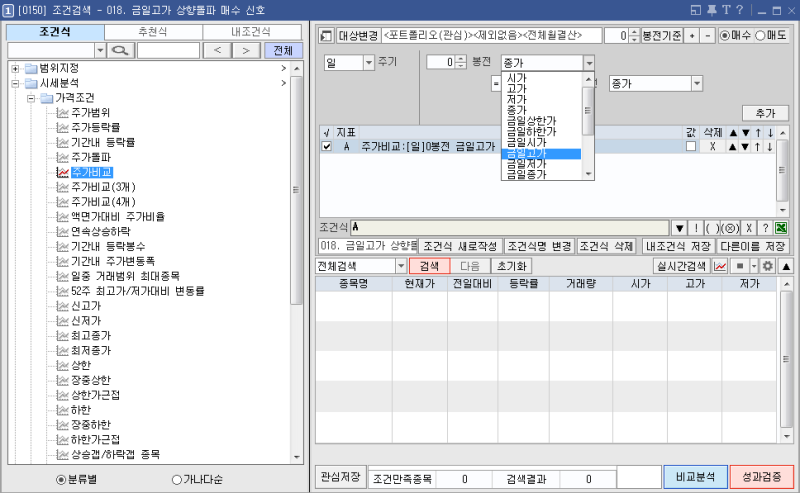The width and height of the screenshot is (800, 493).
Task: Click the T font icon in title bar
Action: pyautogui.click(x=726, y=10)
